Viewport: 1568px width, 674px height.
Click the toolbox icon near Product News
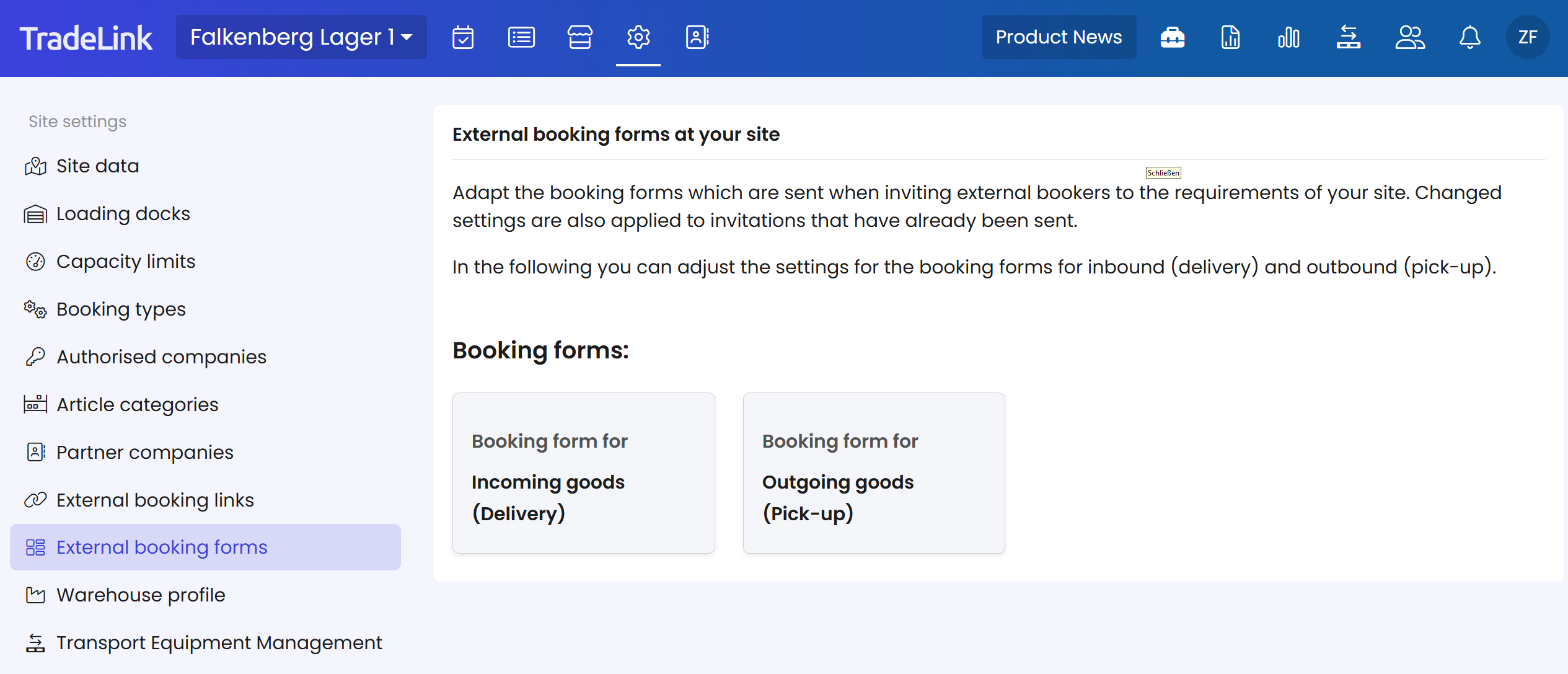[1172, 37]
